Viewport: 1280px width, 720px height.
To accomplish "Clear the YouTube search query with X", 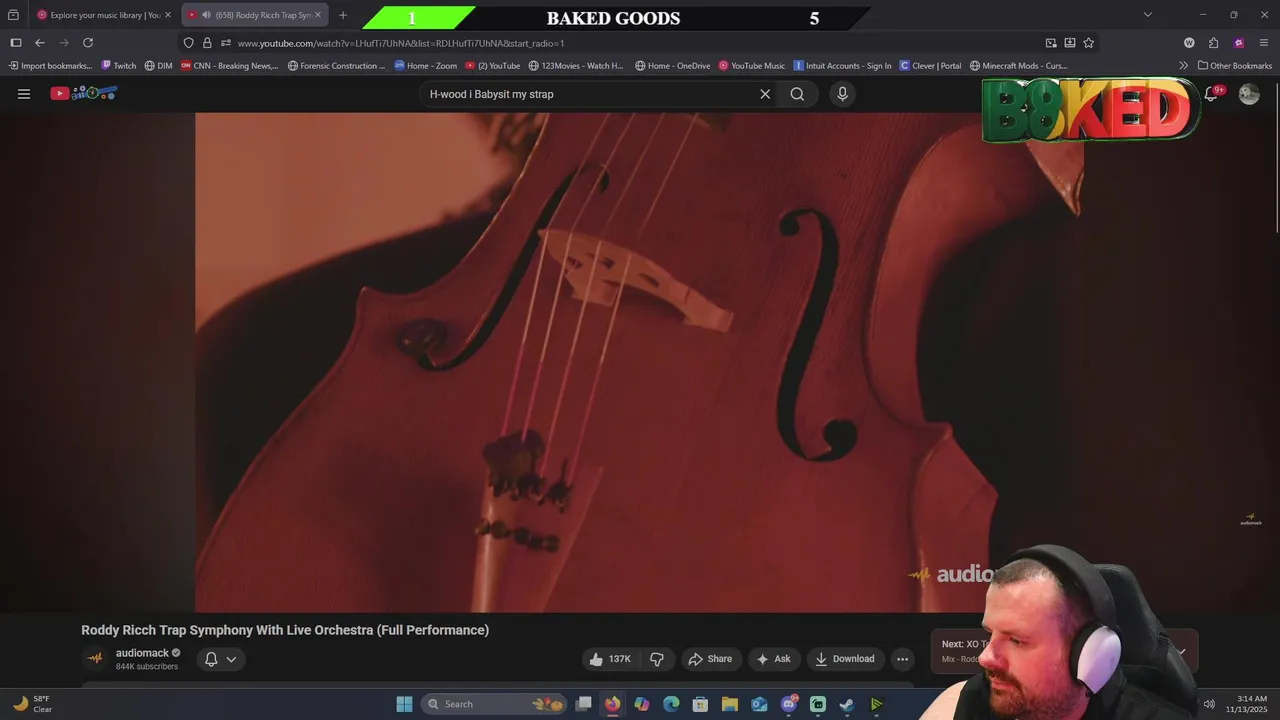I will pos(765,94).
